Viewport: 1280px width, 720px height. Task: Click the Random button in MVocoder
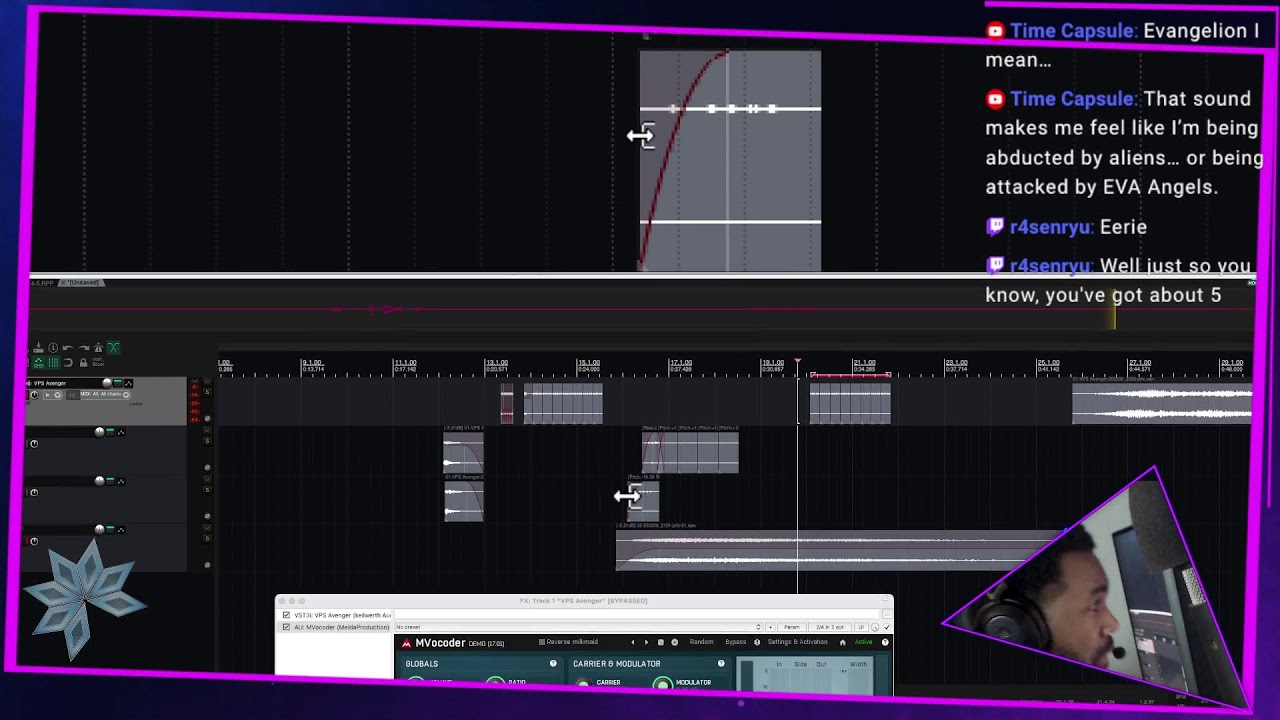[x=702, y=642]
